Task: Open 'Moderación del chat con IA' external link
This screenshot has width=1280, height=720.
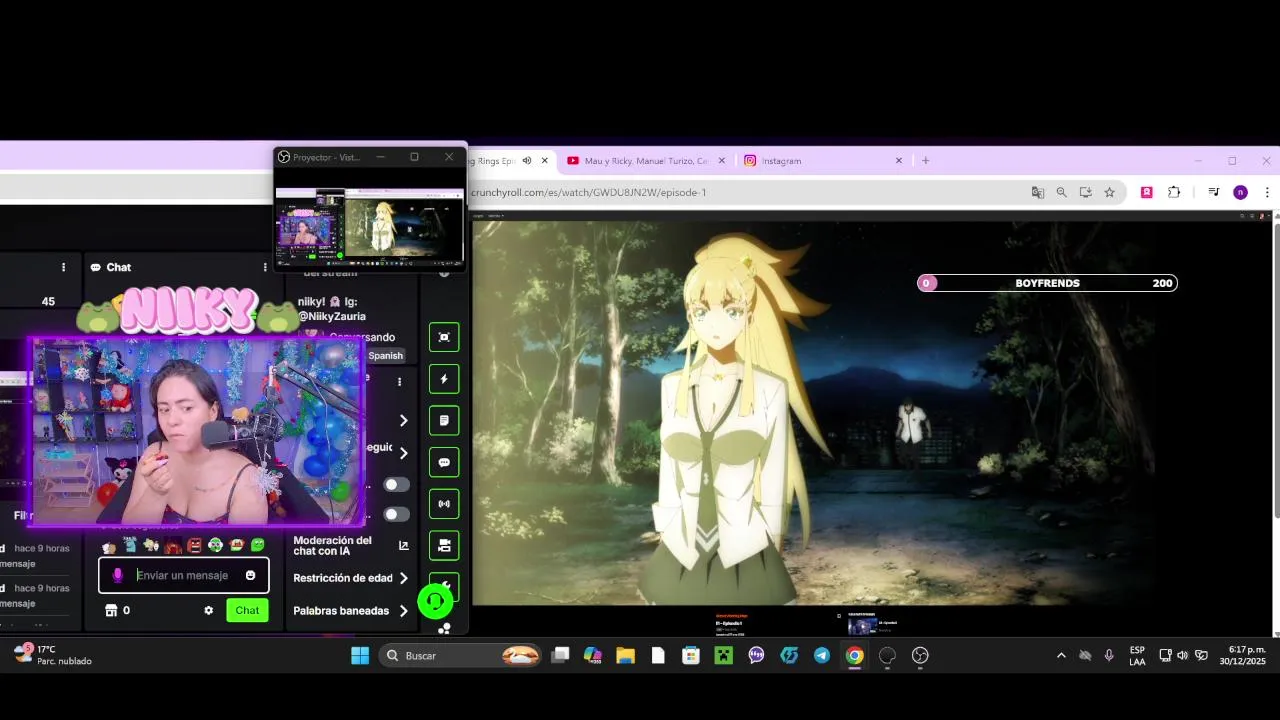Action: (404, 546)
